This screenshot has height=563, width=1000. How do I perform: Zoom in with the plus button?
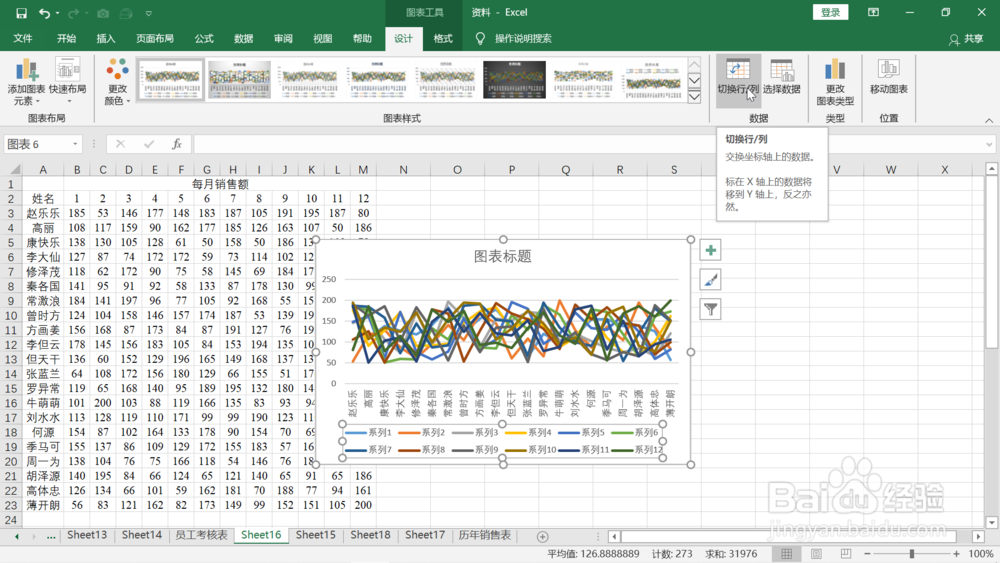[x=956, y=554]
